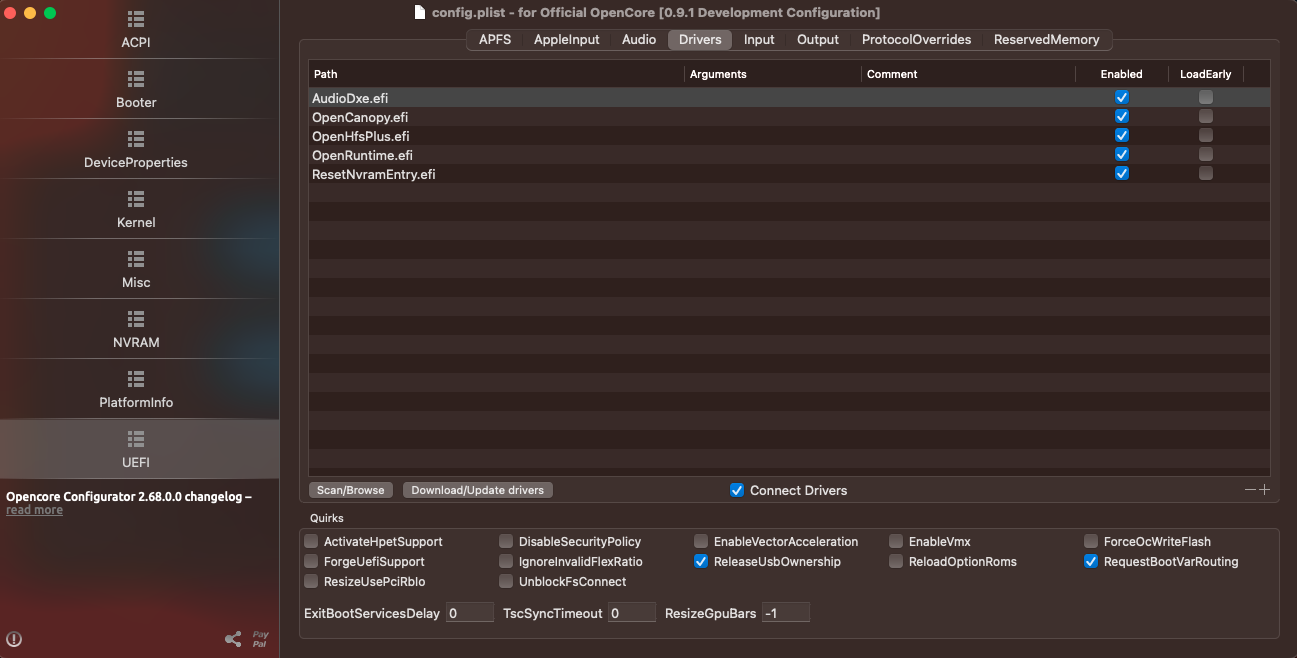Select the Booter sidebar icon
1297x658 pixels.
[136, 78]
